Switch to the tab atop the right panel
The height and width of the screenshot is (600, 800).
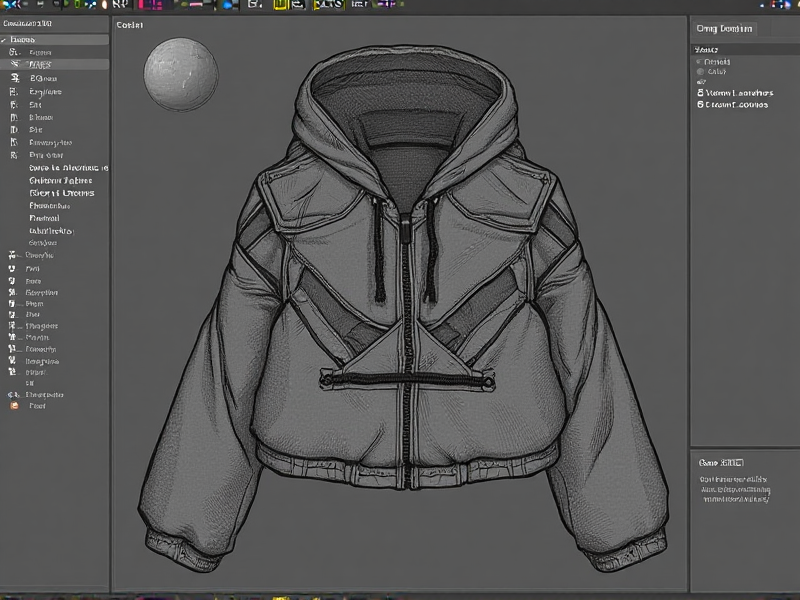724,29
